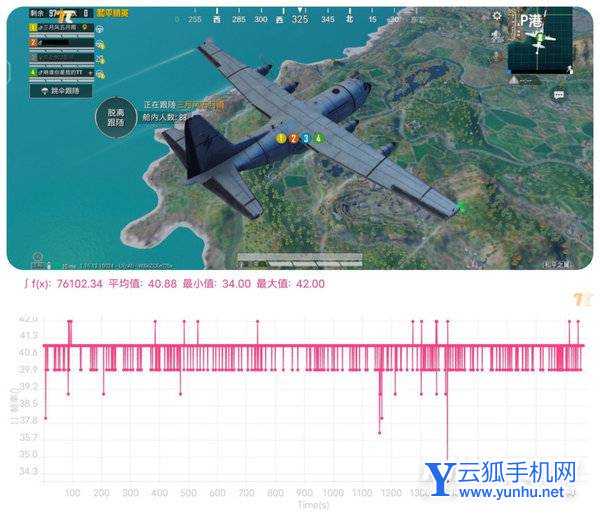
Task: Click the ∫f(x) 76102.34 value
Action: pos(63,284)
